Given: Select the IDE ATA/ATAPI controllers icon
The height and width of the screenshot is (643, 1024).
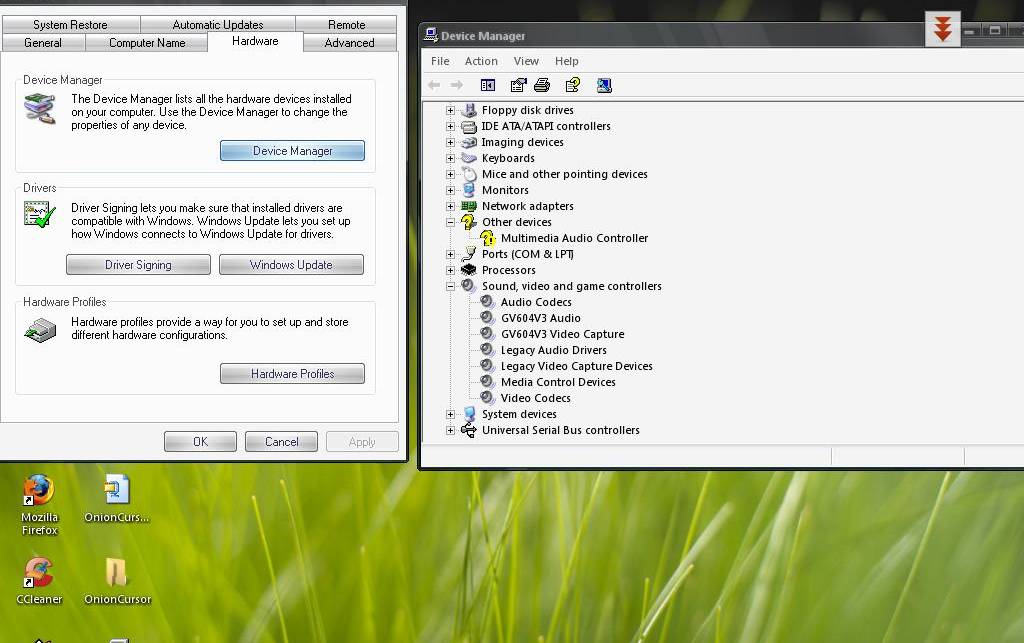Looking at the screenshot, I should (x=469, y=126).
